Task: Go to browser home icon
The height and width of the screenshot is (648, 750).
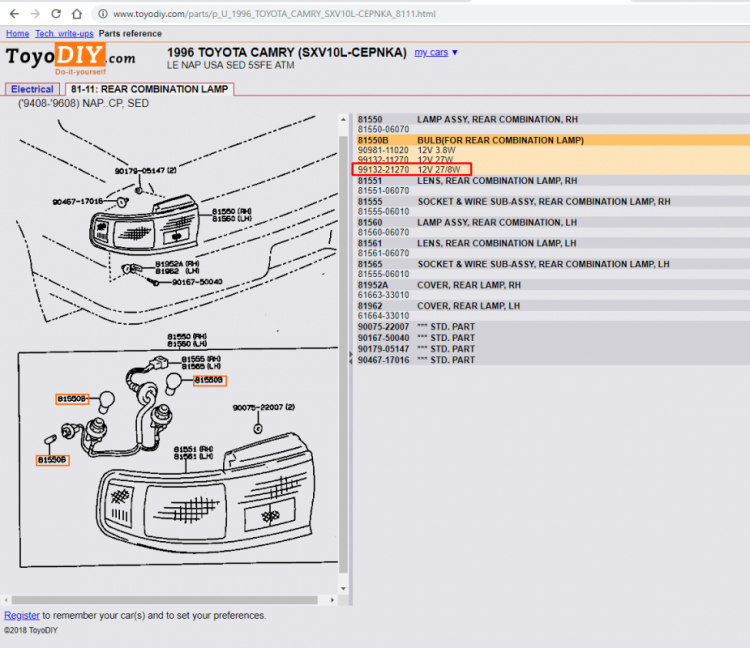Action: point(77,14)
